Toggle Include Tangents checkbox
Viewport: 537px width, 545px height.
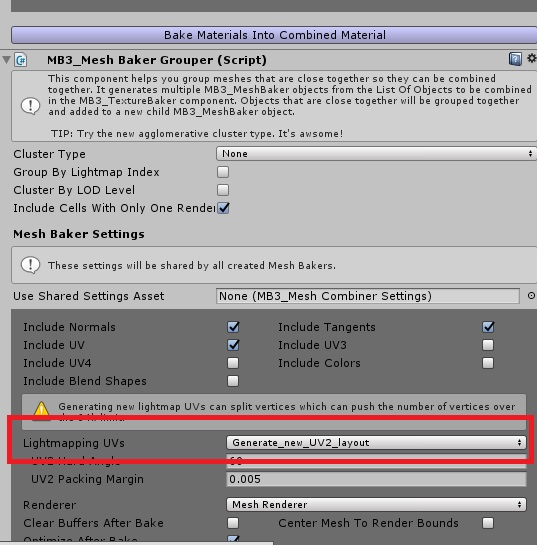[488, 327]
